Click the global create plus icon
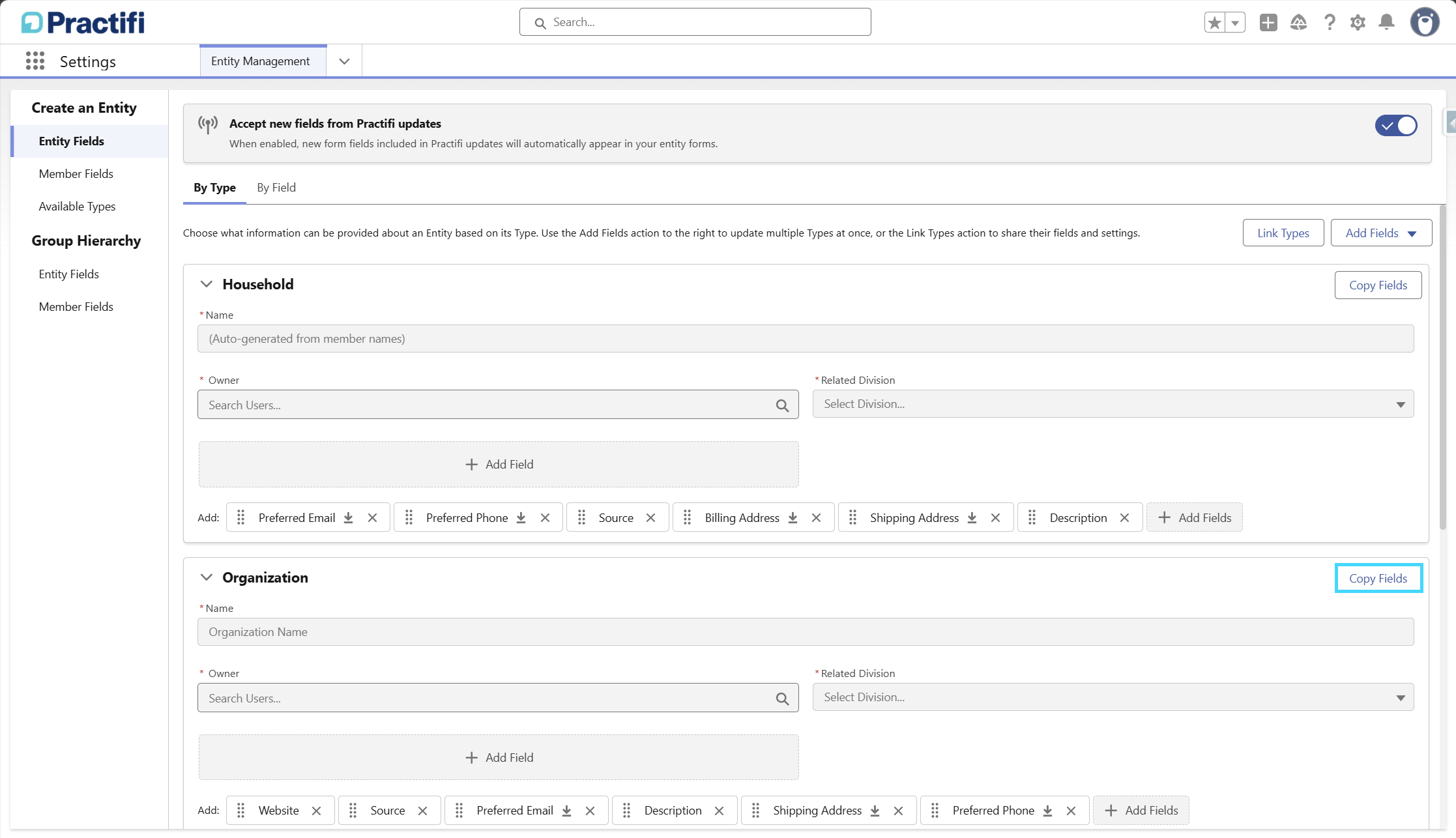 pyautogui.click(x=1268, y=23)
